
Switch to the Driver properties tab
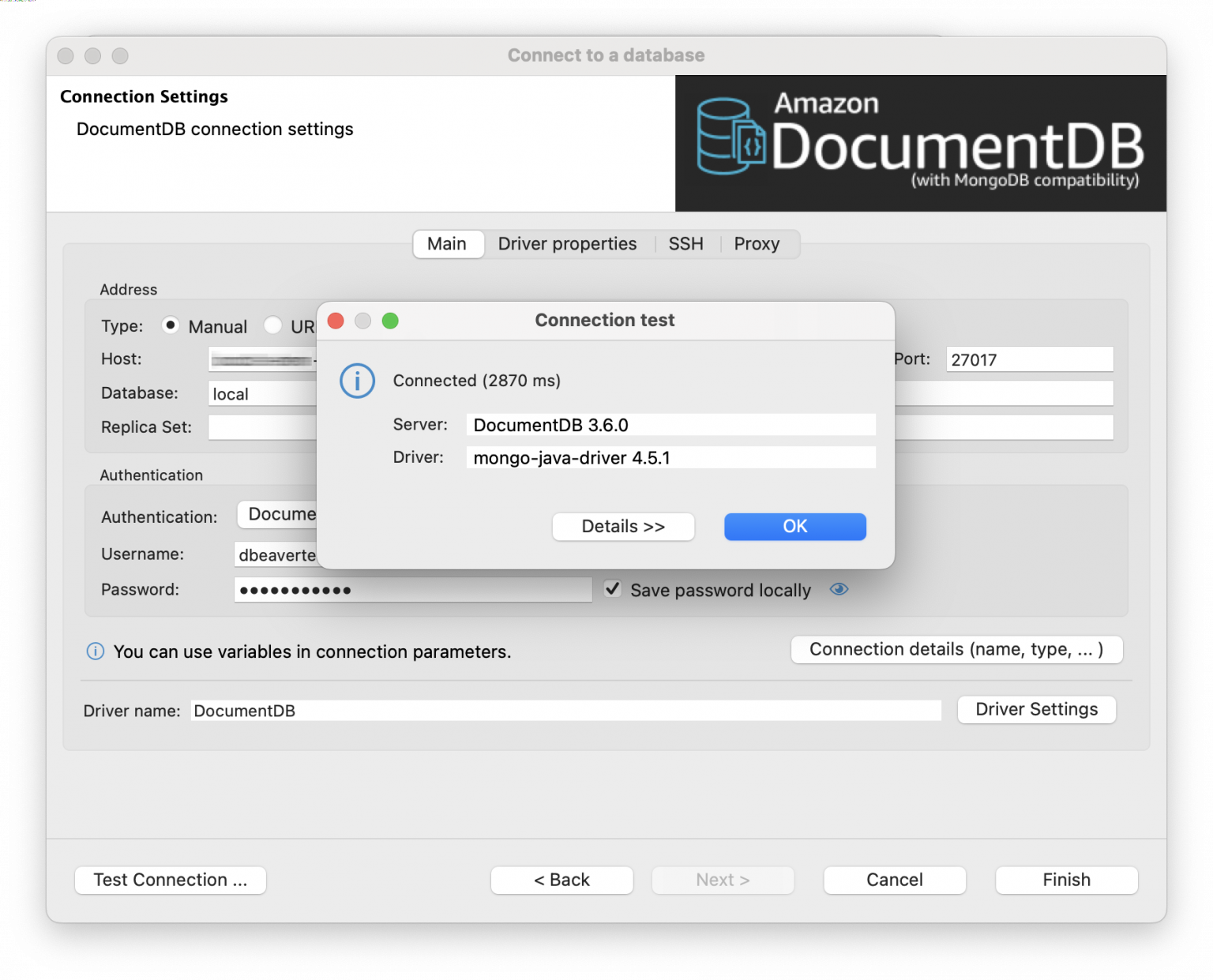pos(567,243)
